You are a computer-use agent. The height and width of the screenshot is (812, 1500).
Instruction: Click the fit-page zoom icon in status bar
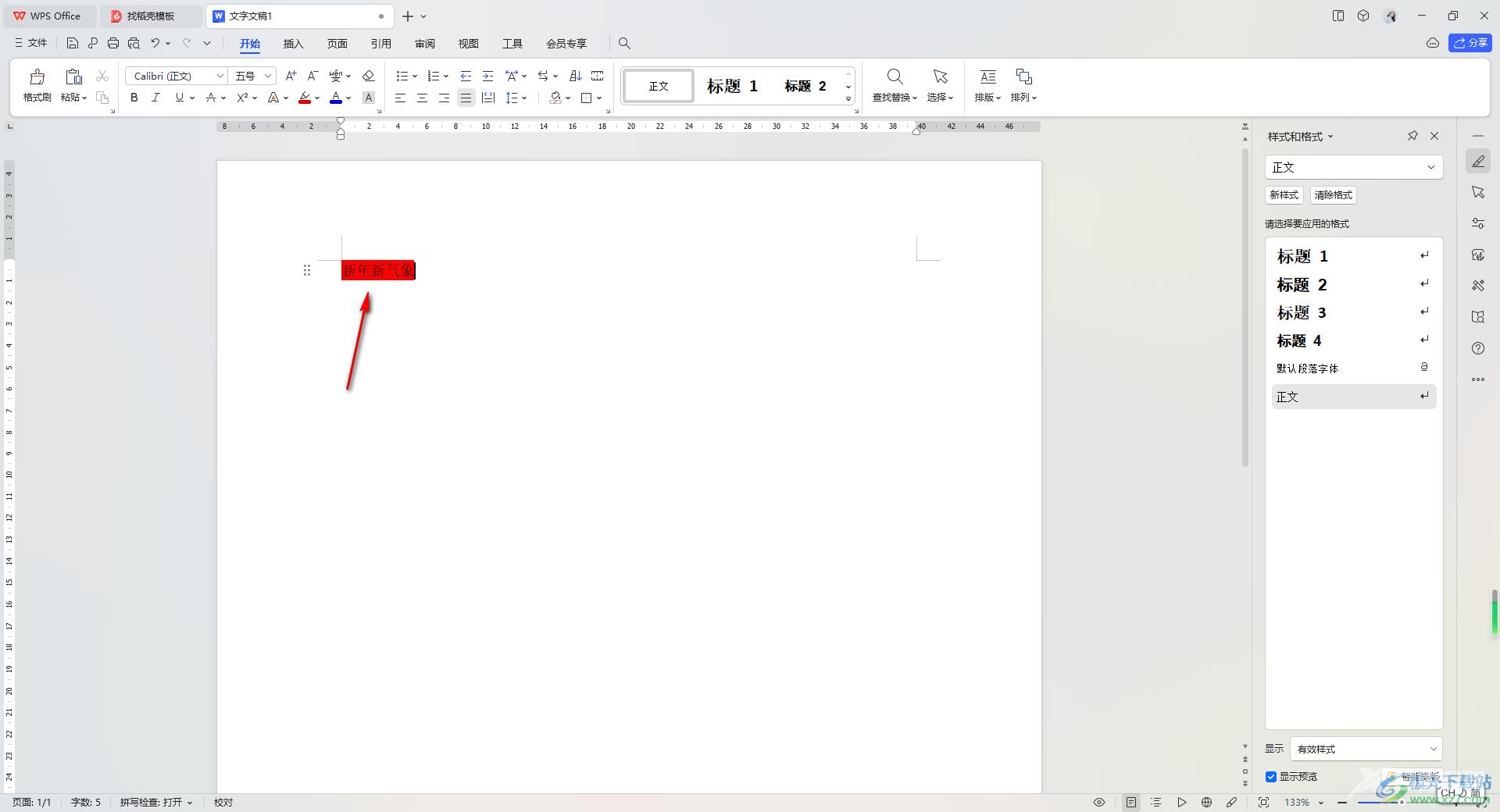coord(1263,802)
